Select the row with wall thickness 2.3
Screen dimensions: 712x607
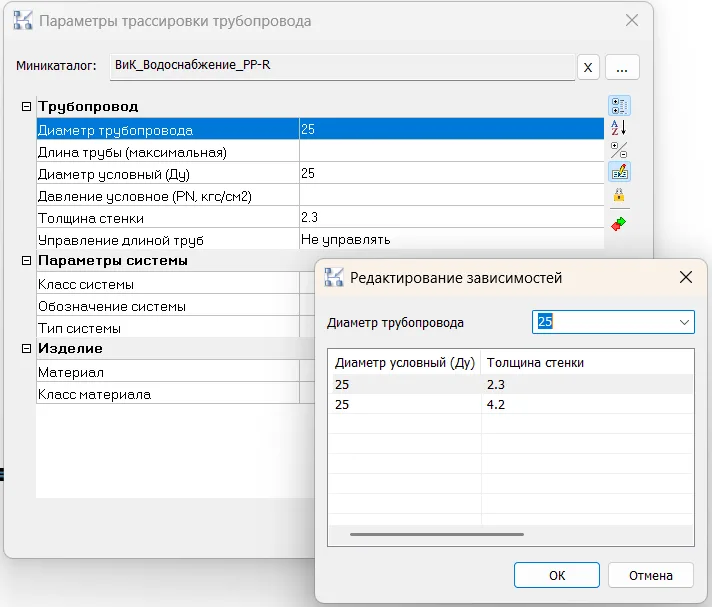tap(510, 384)
